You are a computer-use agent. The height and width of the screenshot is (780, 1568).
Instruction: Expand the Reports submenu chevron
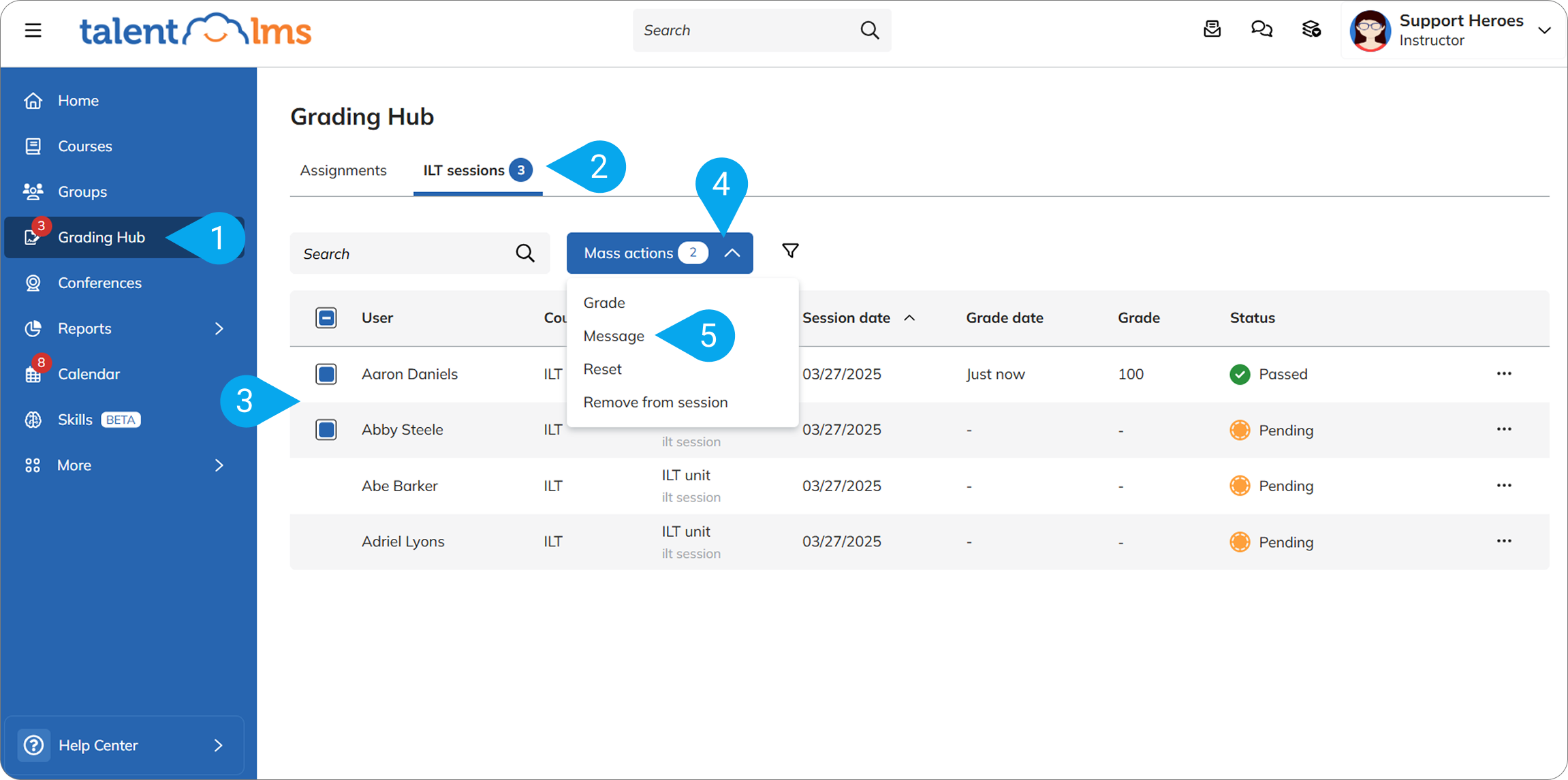click(219, 328)
